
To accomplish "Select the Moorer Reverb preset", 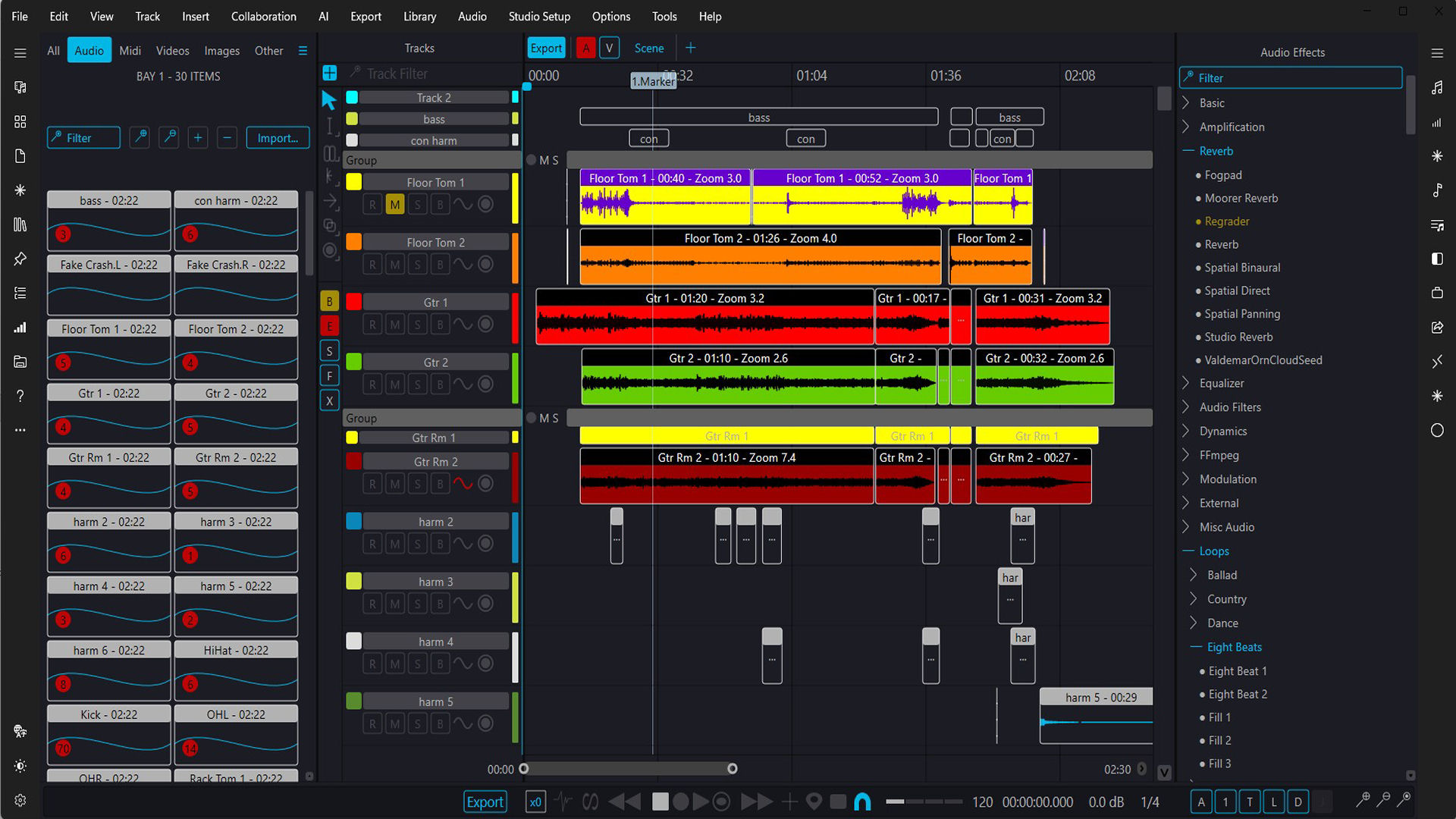I will click(x=1241, y=198).
